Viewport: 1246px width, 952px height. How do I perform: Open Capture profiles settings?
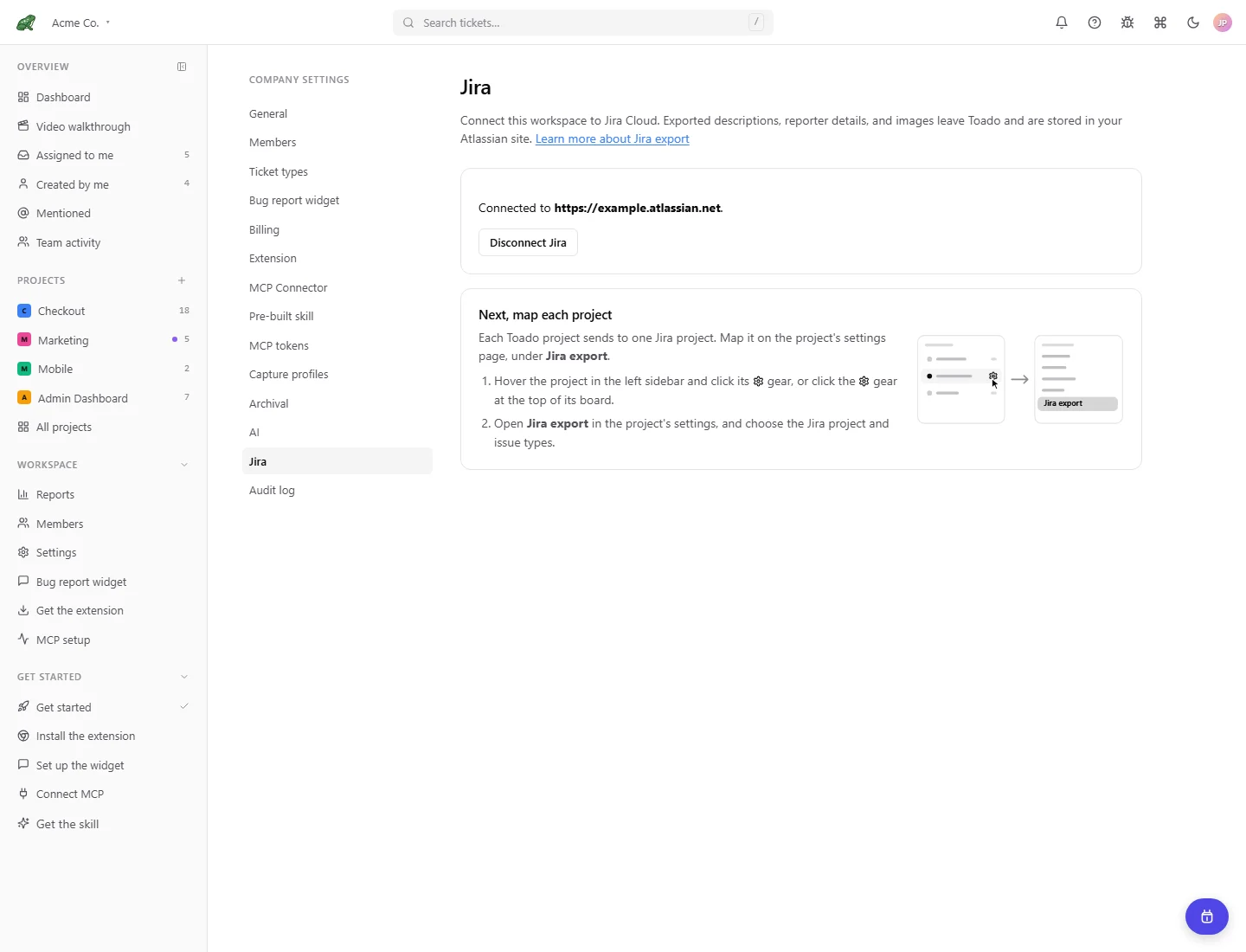(337, 374)
